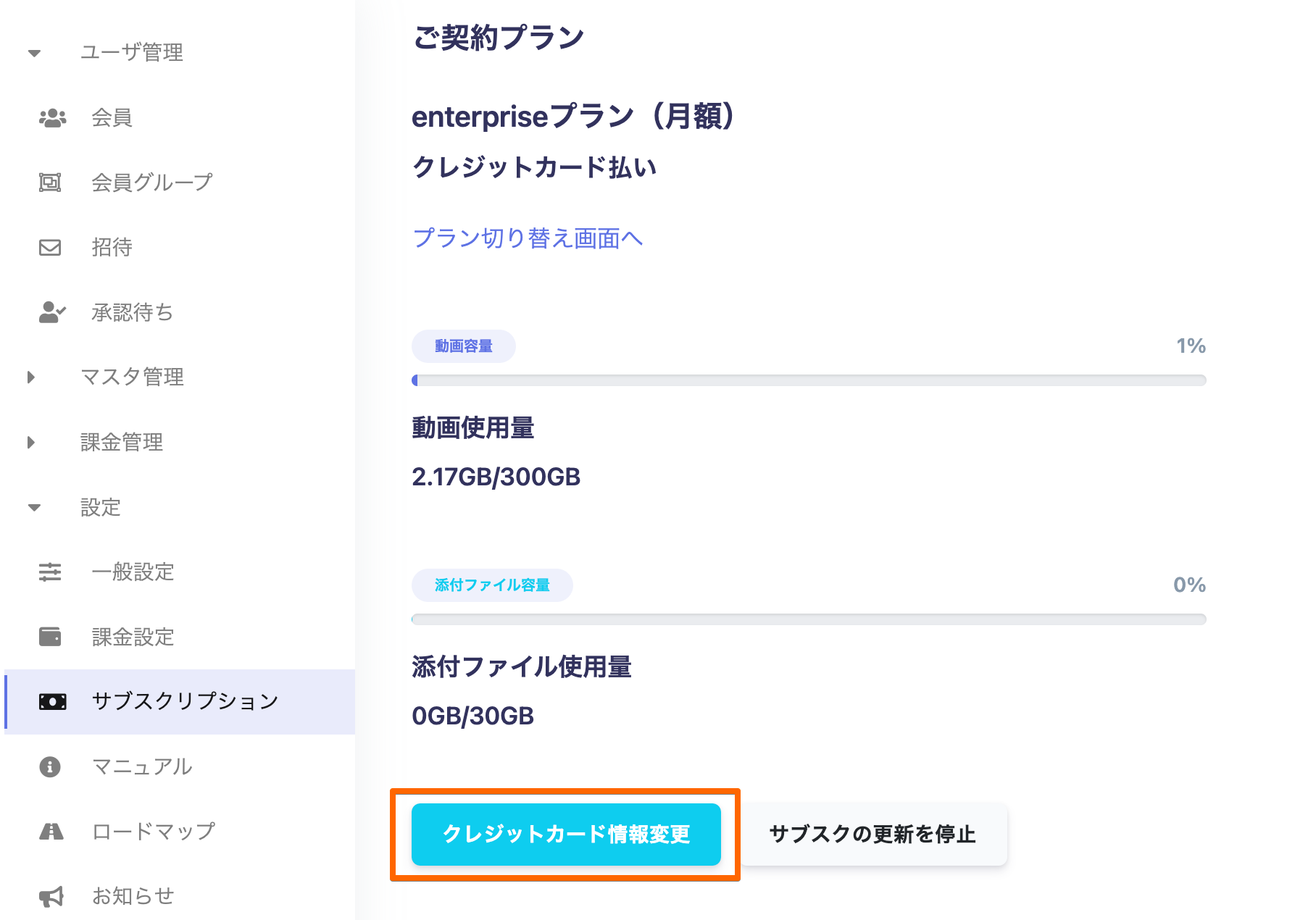Click the お知らせ megaphone icon
The width and height of the screenshot is (1316, 920).
point(51,896)
